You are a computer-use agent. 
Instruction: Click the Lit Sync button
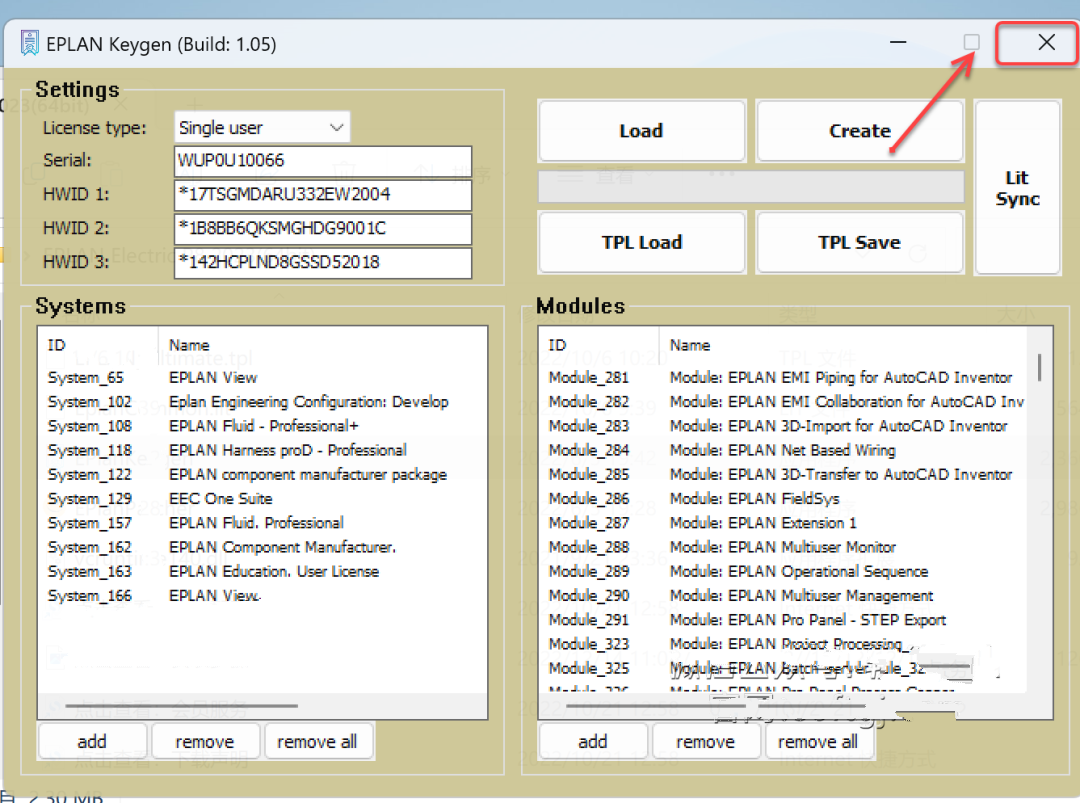(1017, 187)
